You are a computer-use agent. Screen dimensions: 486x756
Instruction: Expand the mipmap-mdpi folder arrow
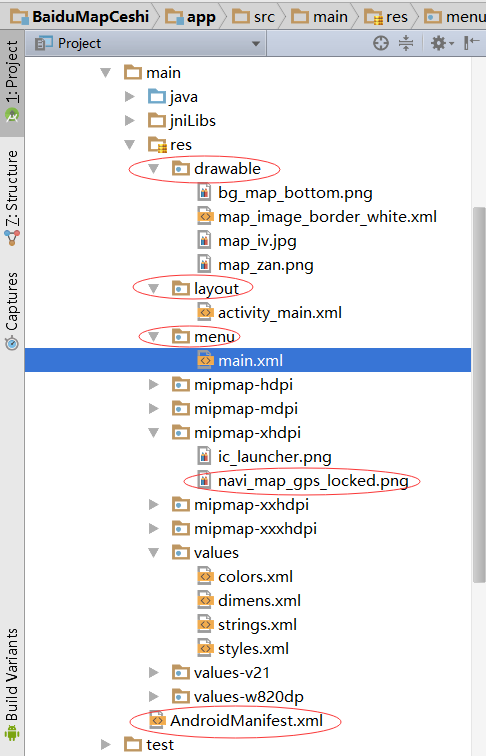pos(153,409)
